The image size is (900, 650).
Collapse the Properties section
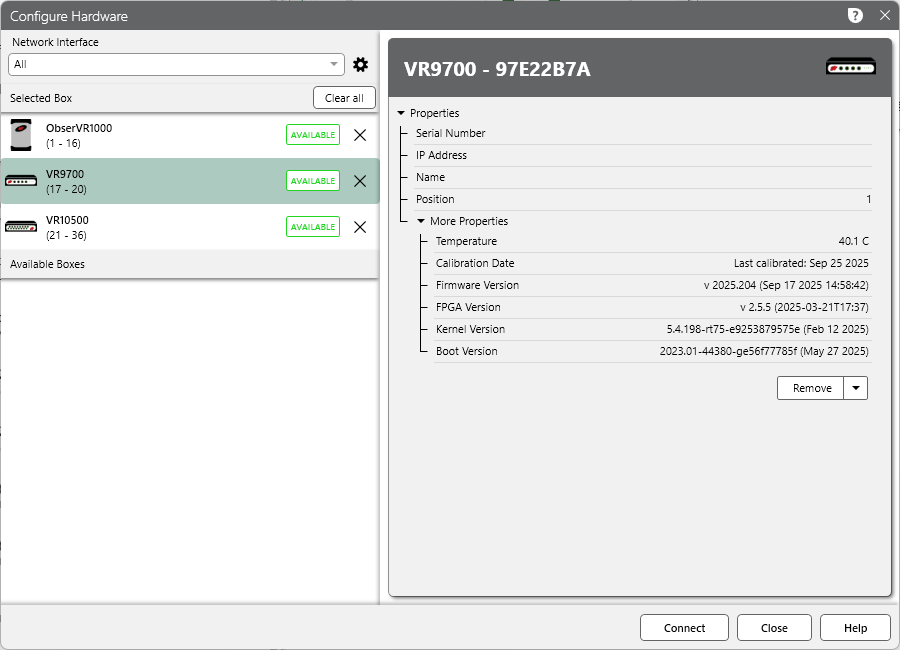point(401,113)
